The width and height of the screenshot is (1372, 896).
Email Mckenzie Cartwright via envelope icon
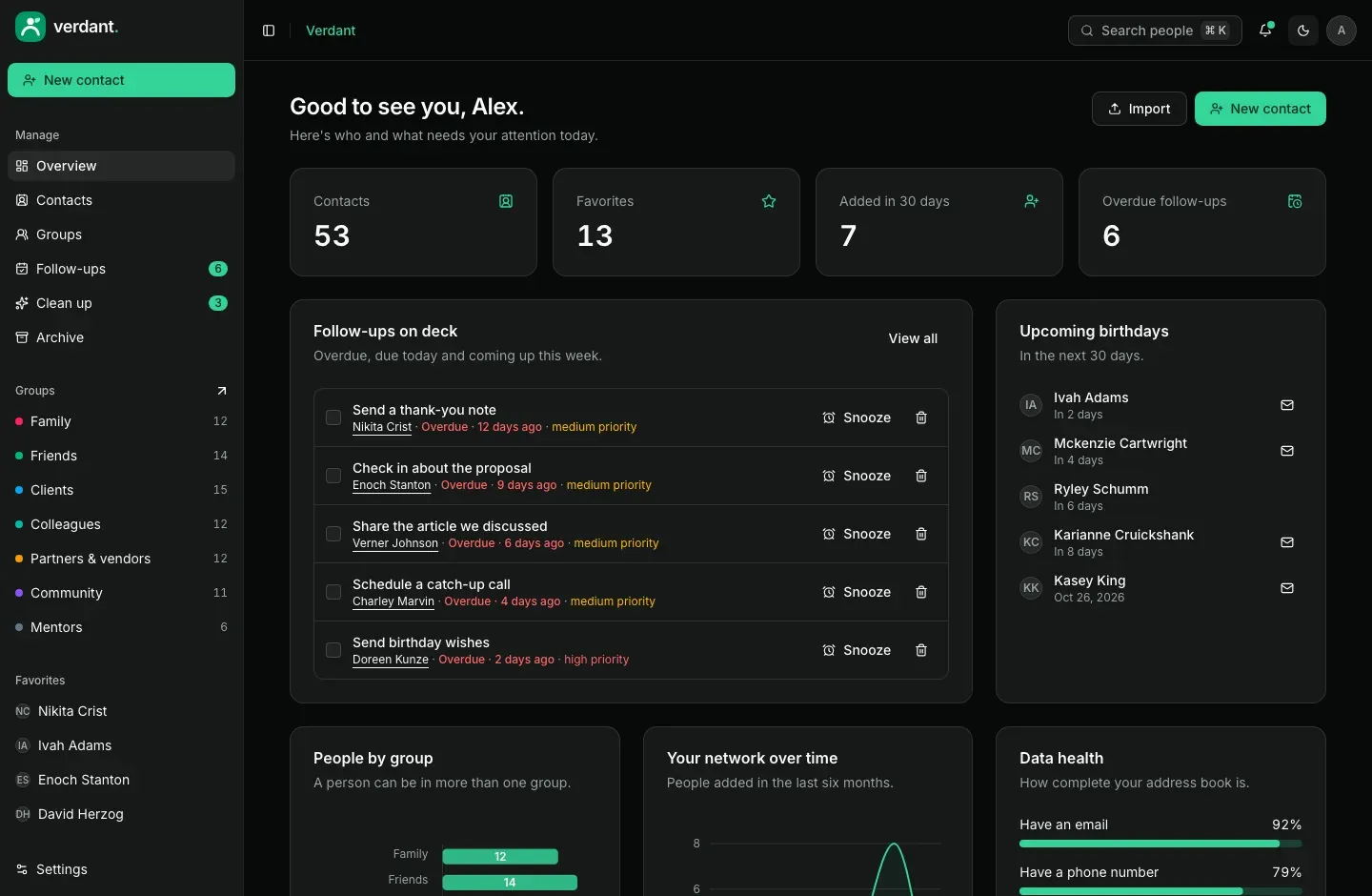(x=1287, y=451)
